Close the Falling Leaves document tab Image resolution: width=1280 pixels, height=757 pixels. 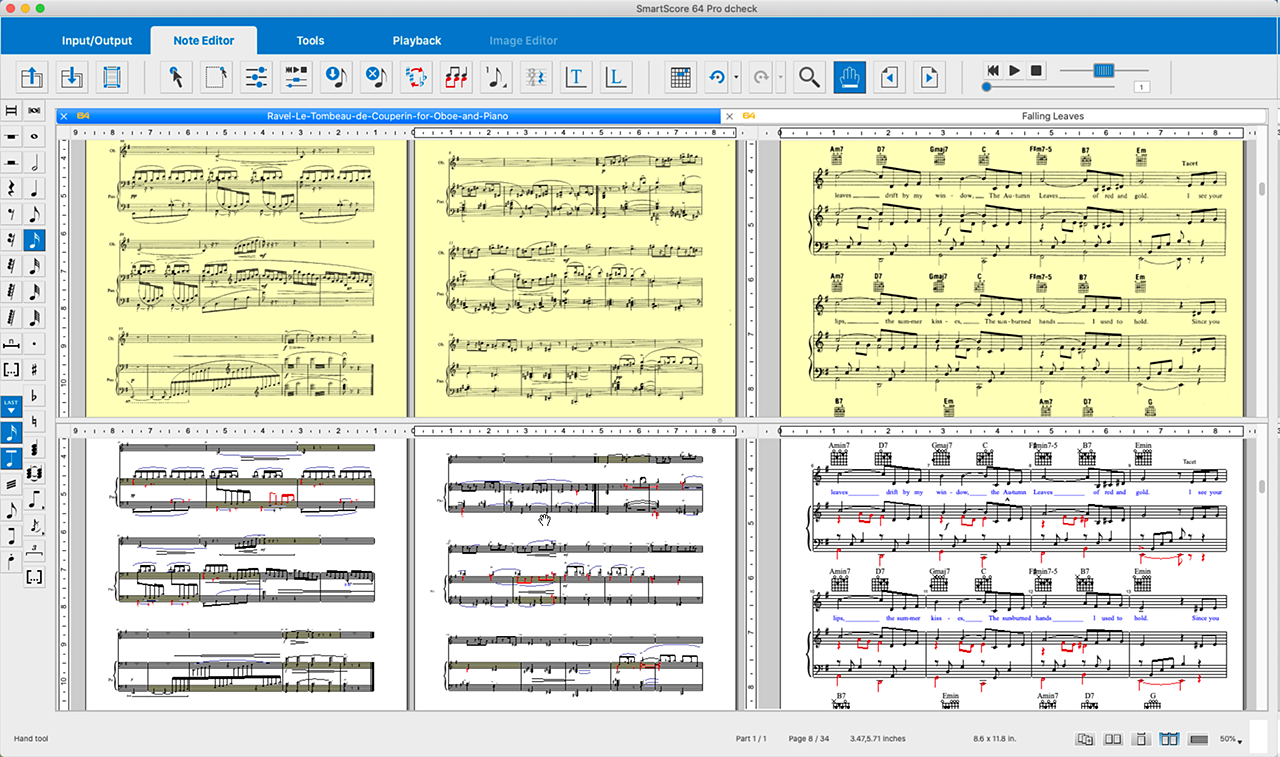tap(730, 116)
